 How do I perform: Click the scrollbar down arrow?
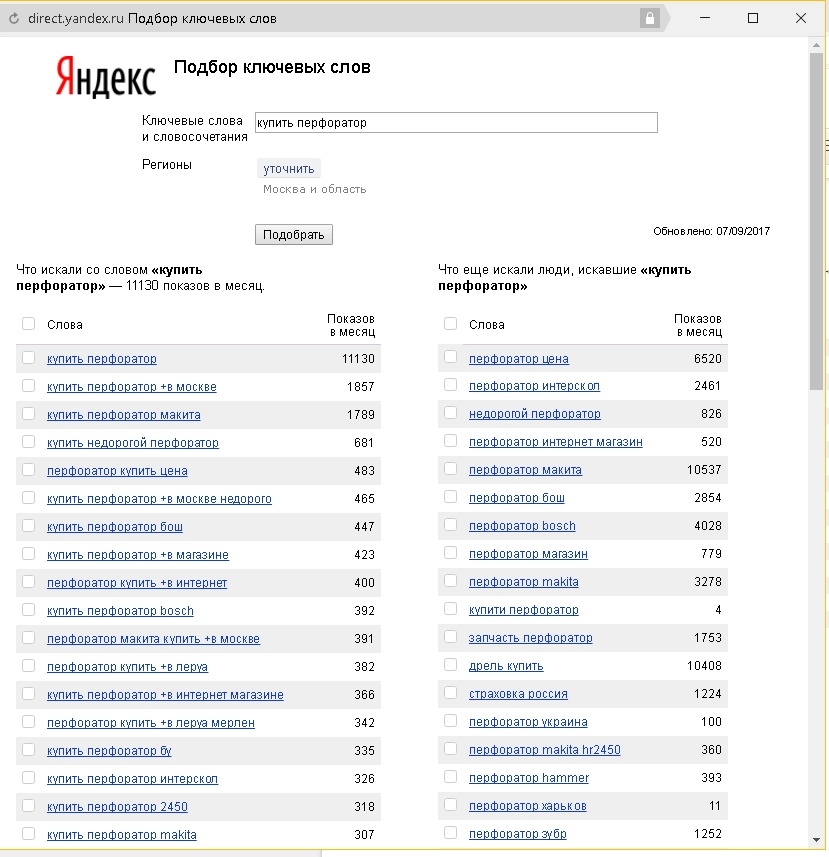pos(816,840)
